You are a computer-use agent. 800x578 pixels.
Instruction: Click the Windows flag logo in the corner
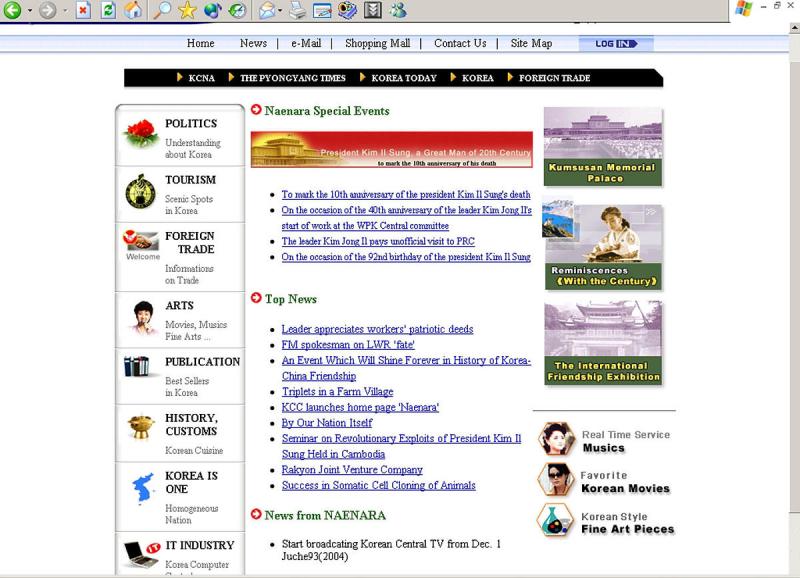[744, 8]
